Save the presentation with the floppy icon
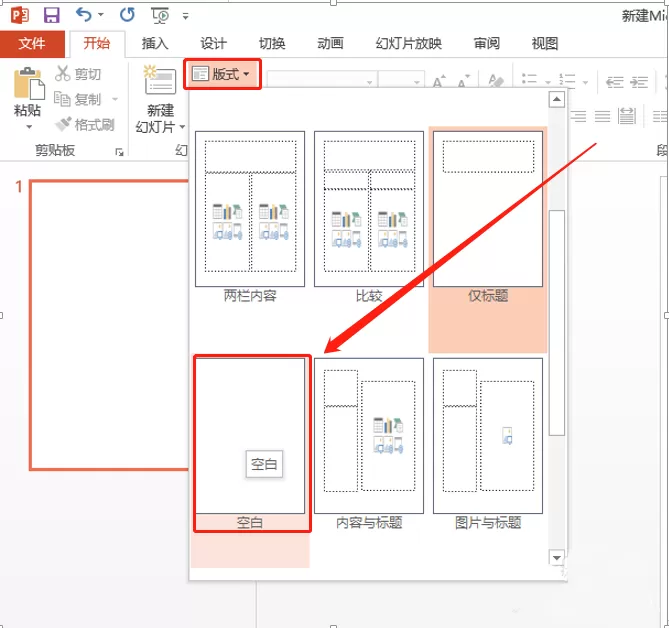Screen dimensions: 669x628 [52, 15]
